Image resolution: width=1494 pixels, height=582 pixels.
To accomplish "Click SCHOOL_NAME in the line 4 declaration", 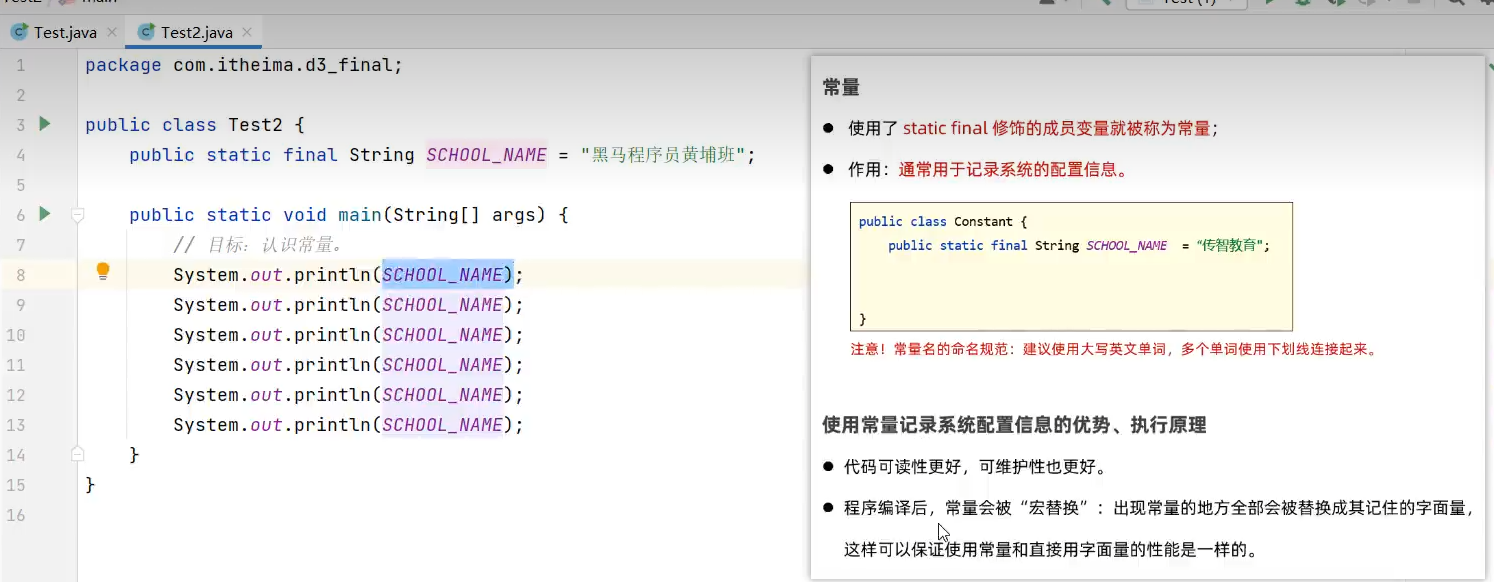I will point(487,155).
